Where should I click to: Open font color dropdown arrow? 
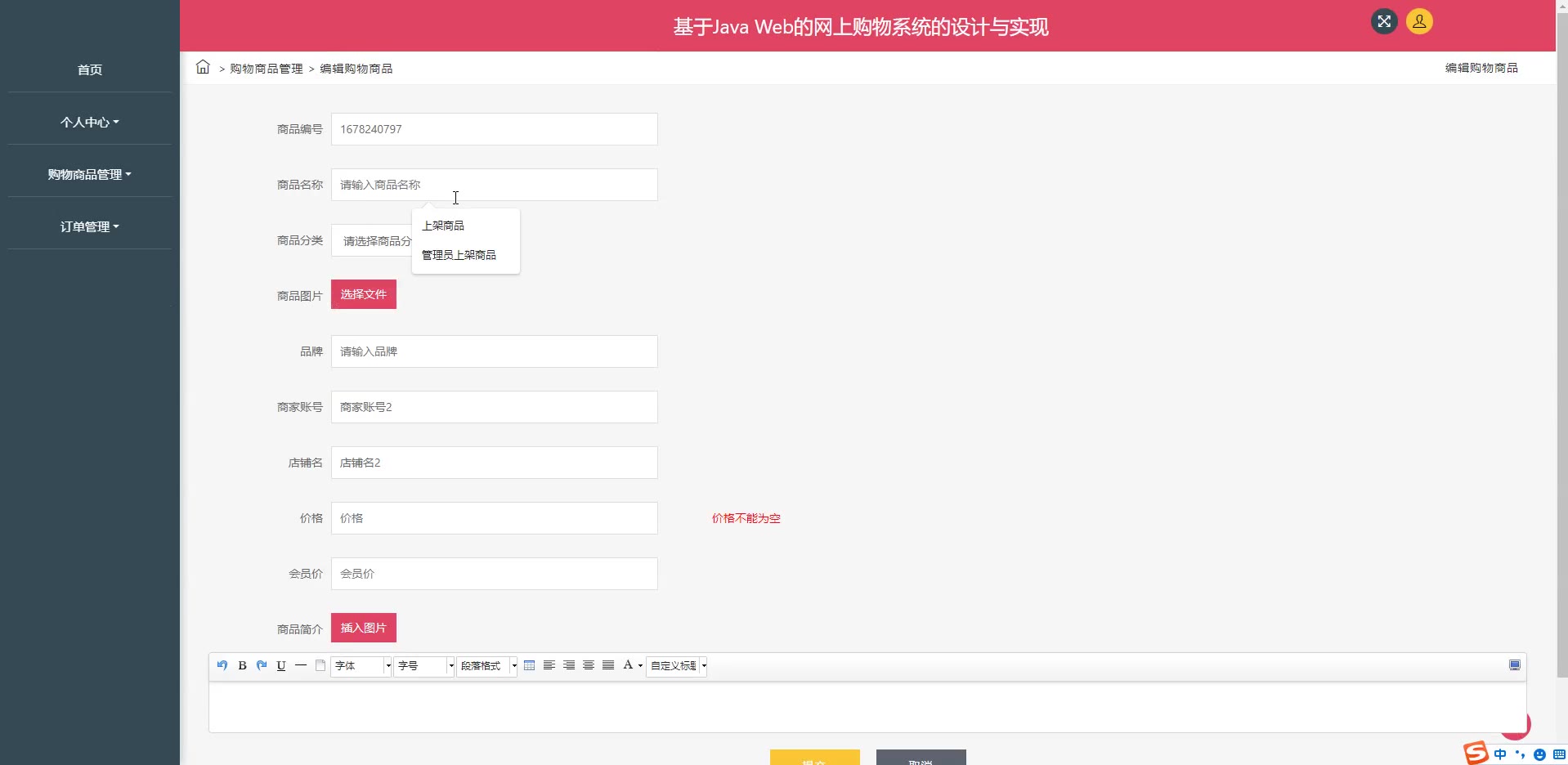tap(640, 665)
